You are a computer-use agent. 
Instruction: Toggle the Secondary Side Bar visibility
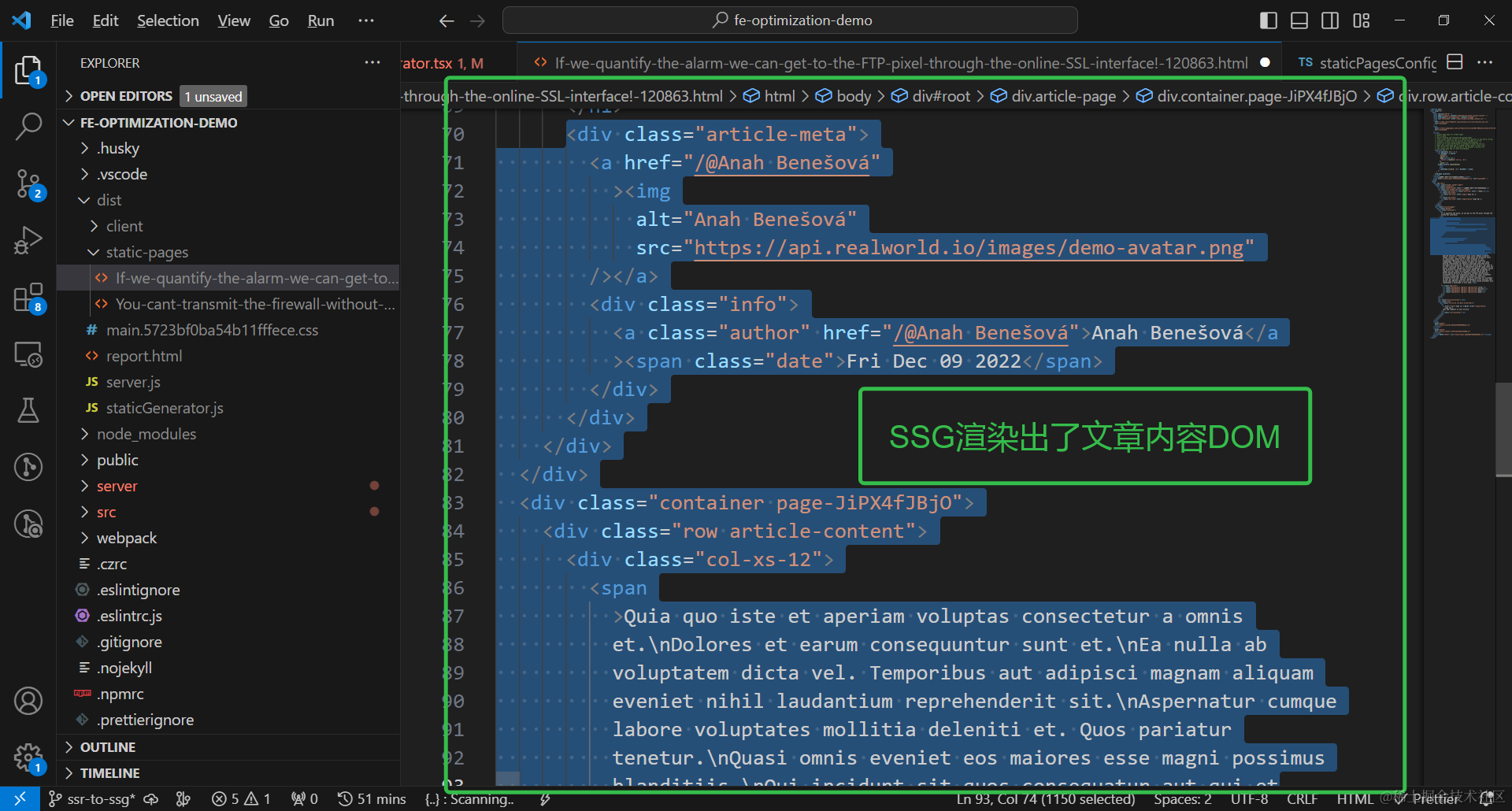point(1330,20)
